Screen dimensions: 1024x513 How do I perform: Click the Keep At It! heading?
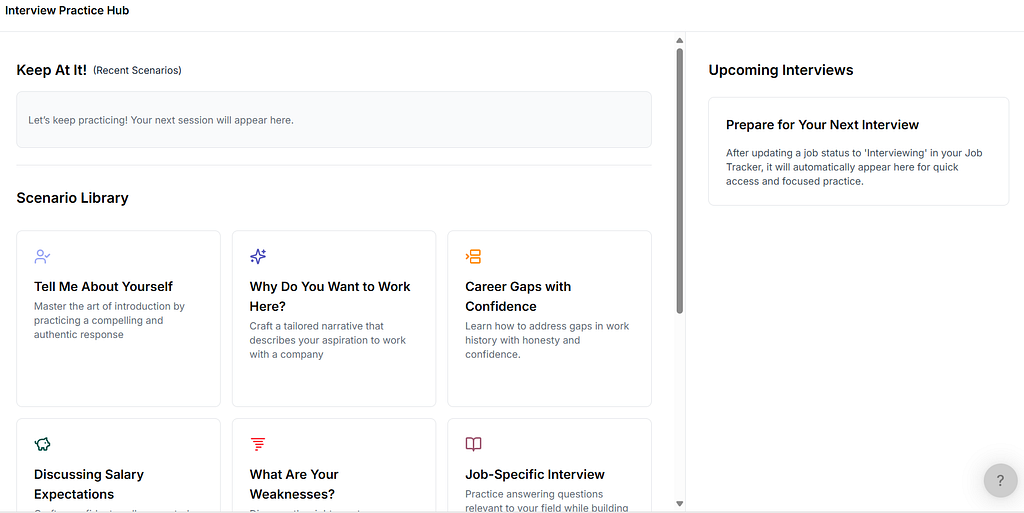[x=52, y=70]
